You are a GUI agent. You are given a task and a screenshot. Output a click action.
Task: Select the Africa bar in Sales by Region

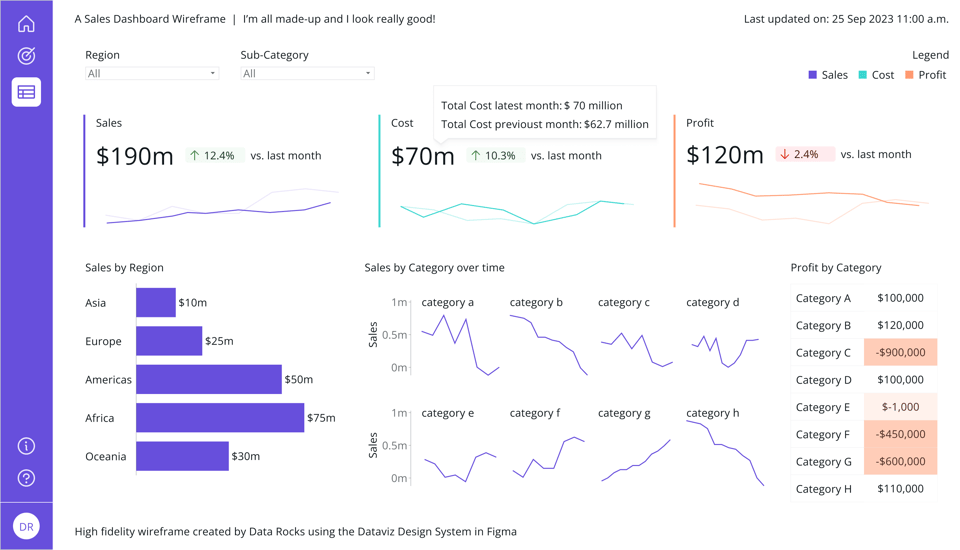(x=220, y=418)
